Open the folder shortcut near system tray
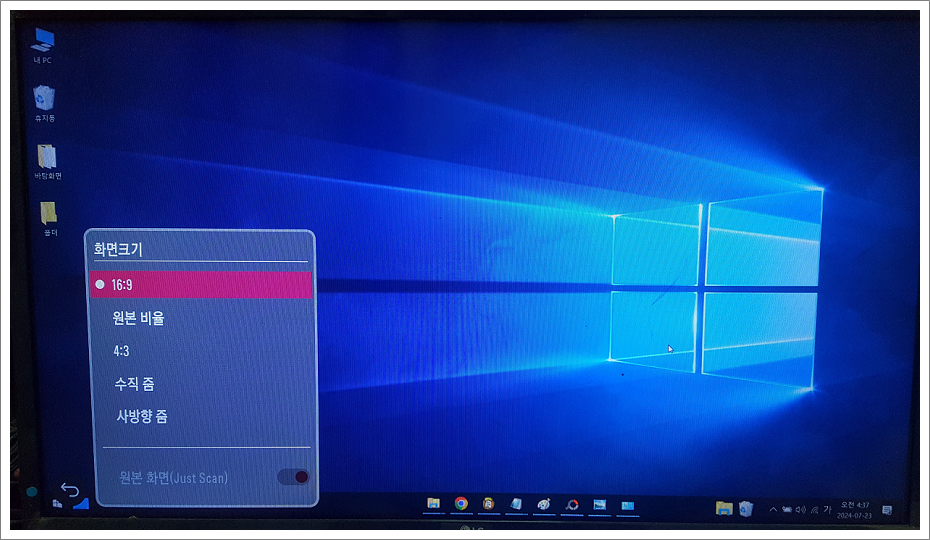The width and height of the screenshot is (930, 540). point(724,509)
